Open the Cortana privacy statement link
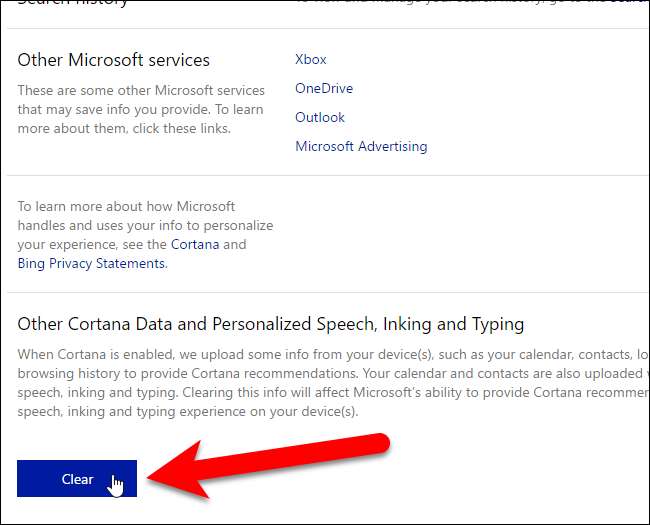Screen dimensions: 650x525 (x=194, y=244)
